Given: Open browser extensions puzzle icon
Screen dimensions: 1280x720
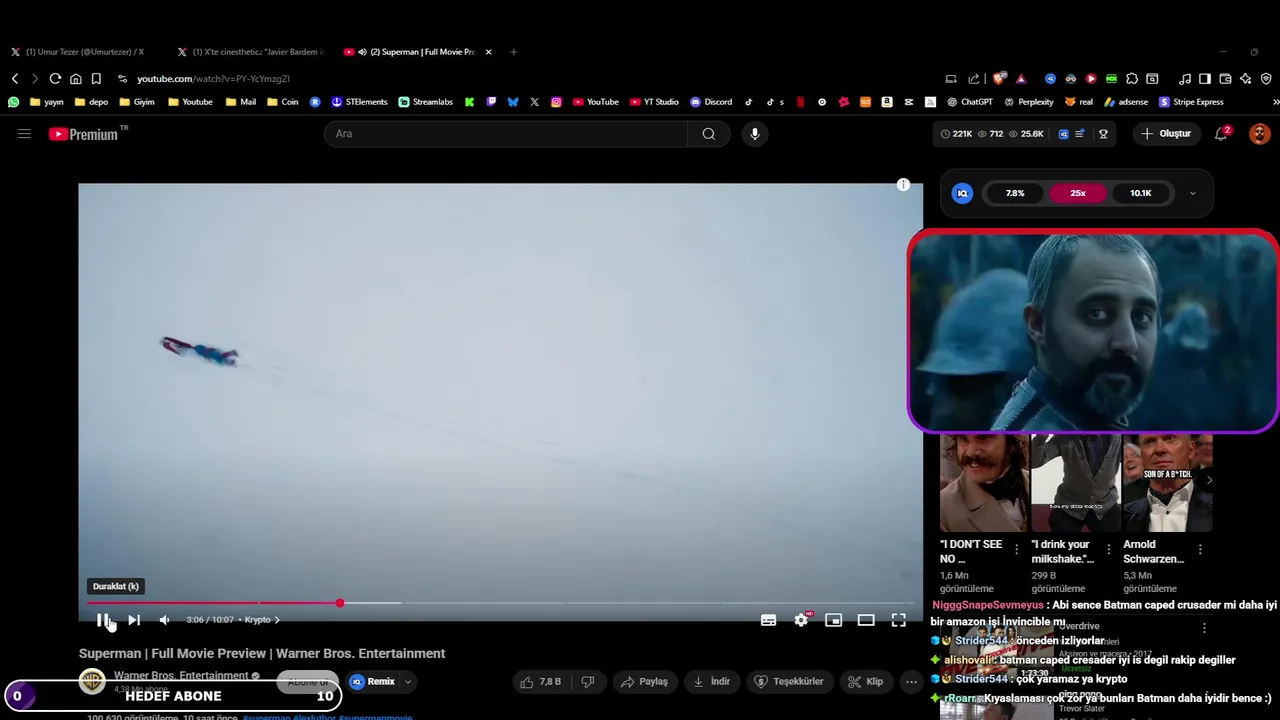Looking at the screenshot, I should [1132, 79].
